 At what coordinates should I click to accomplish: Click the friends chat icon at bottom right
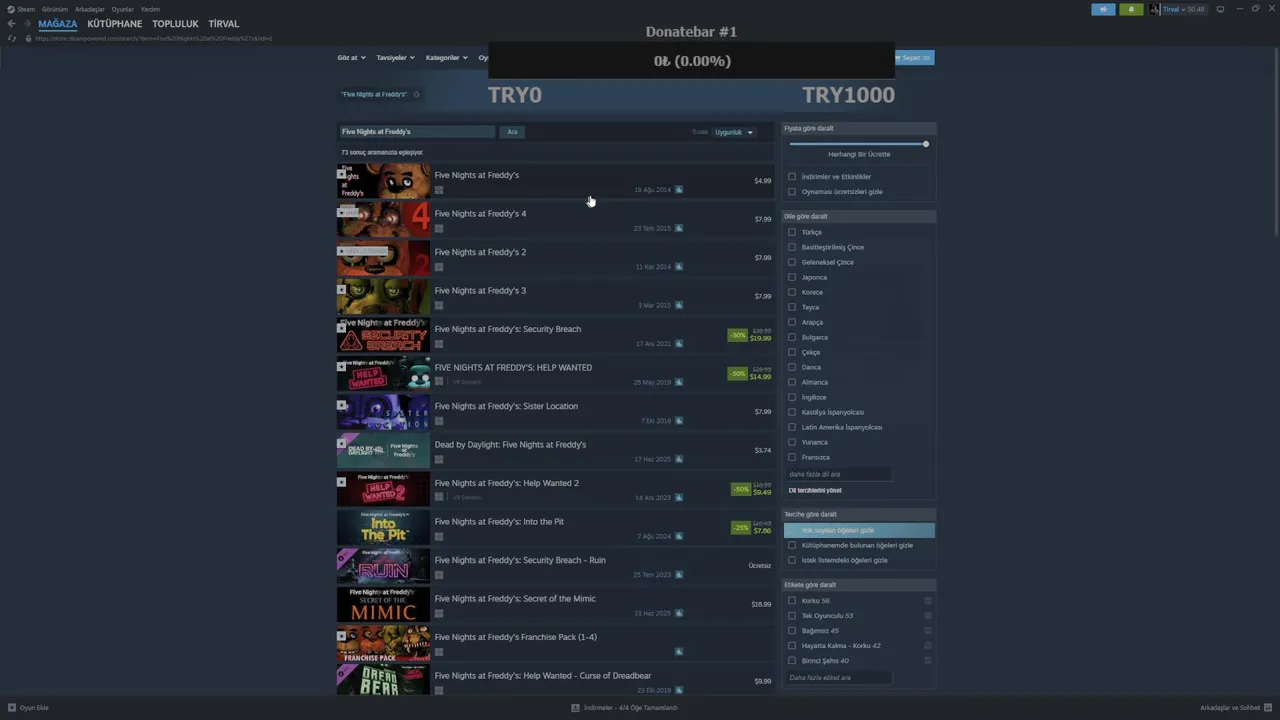[x=1267, y=708]
